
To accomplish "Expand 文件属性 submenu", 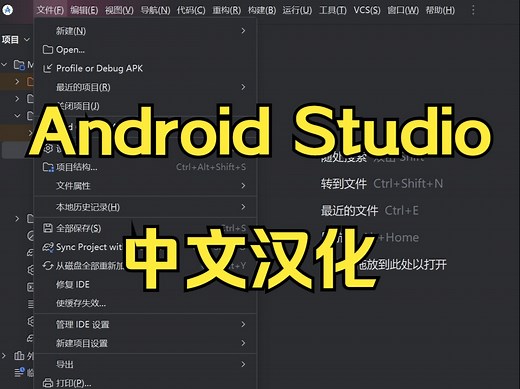I will pos(145,186).
